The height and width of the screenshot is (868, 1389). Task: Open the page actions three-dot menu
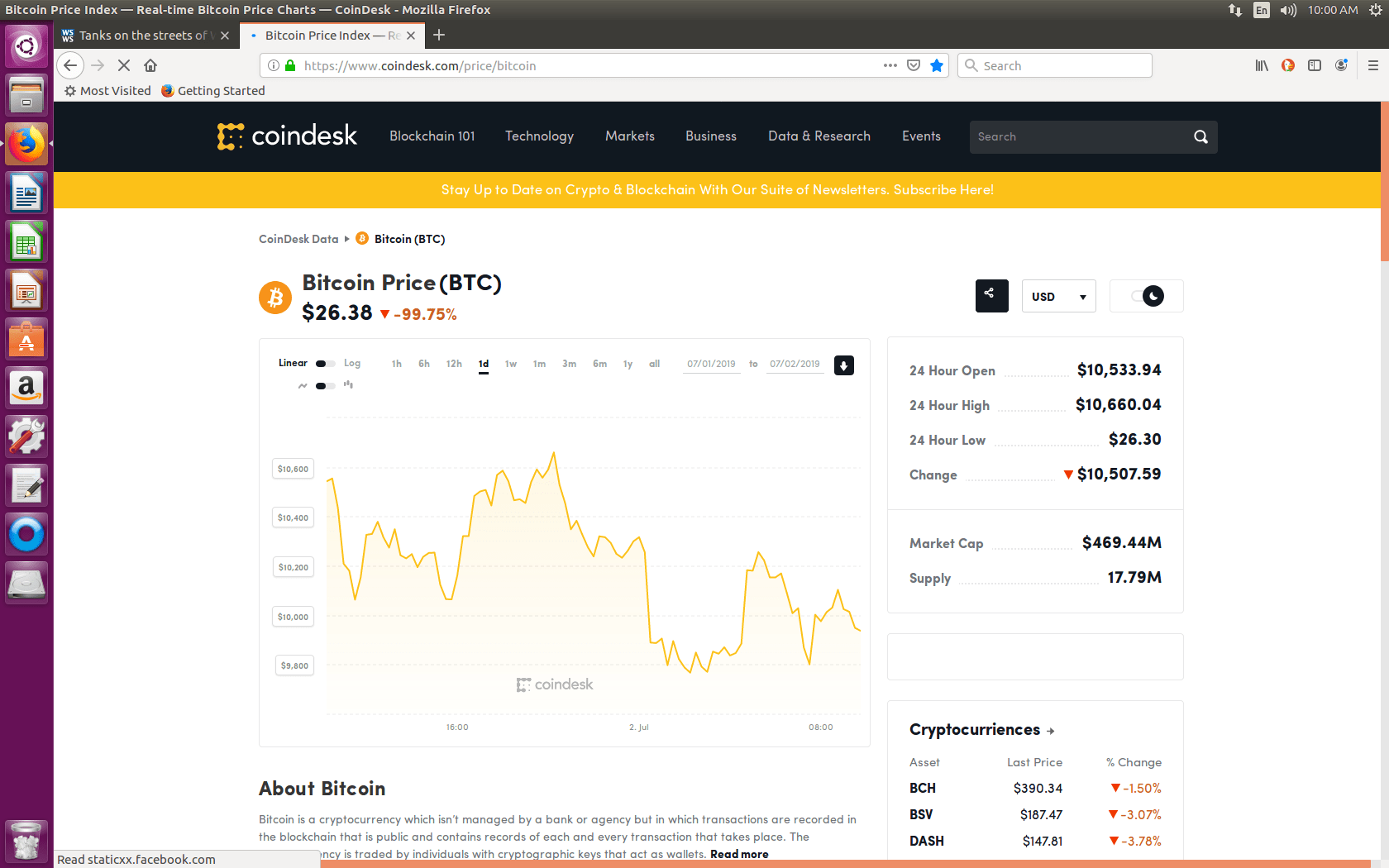(890, 65)
